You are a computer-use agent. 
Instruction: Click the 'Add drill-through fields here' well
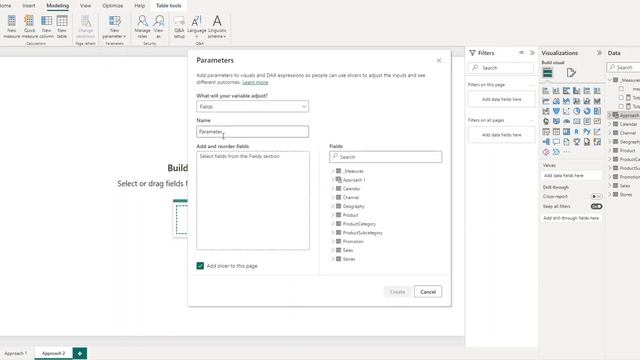click(571, 218)
